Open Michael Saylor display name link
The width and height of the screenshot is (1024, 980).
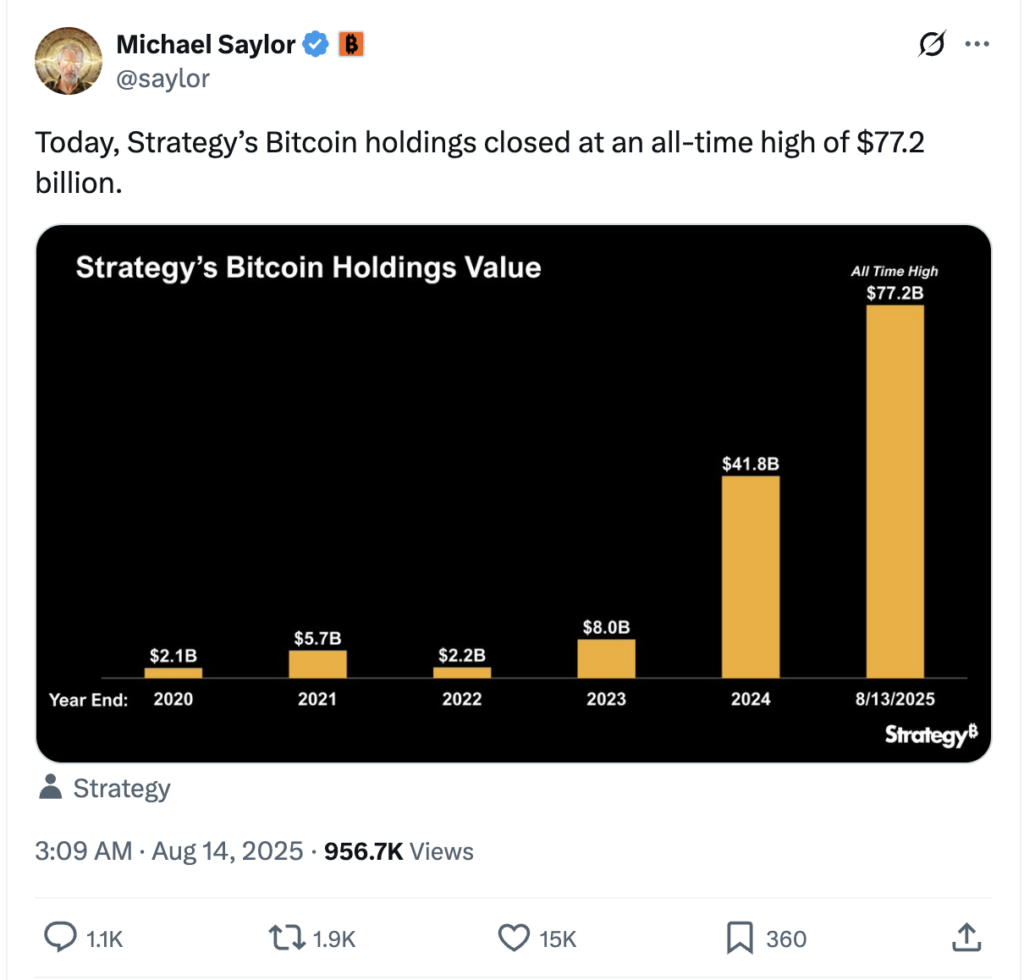[x=206, y=44]
